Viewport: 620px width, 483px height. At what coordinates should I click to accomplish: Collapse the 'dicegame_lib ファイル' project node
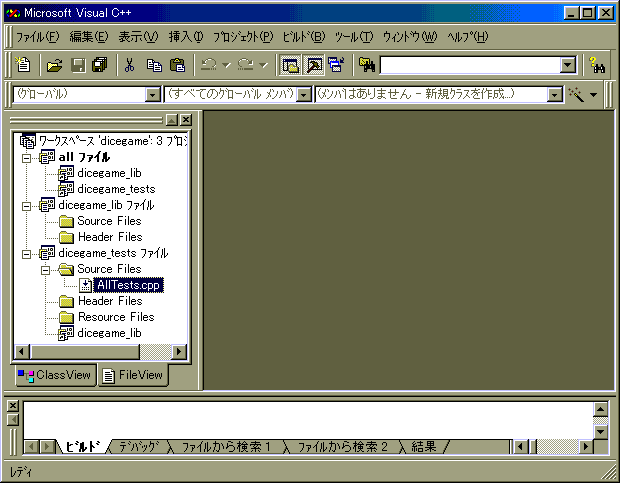point(26,206)
